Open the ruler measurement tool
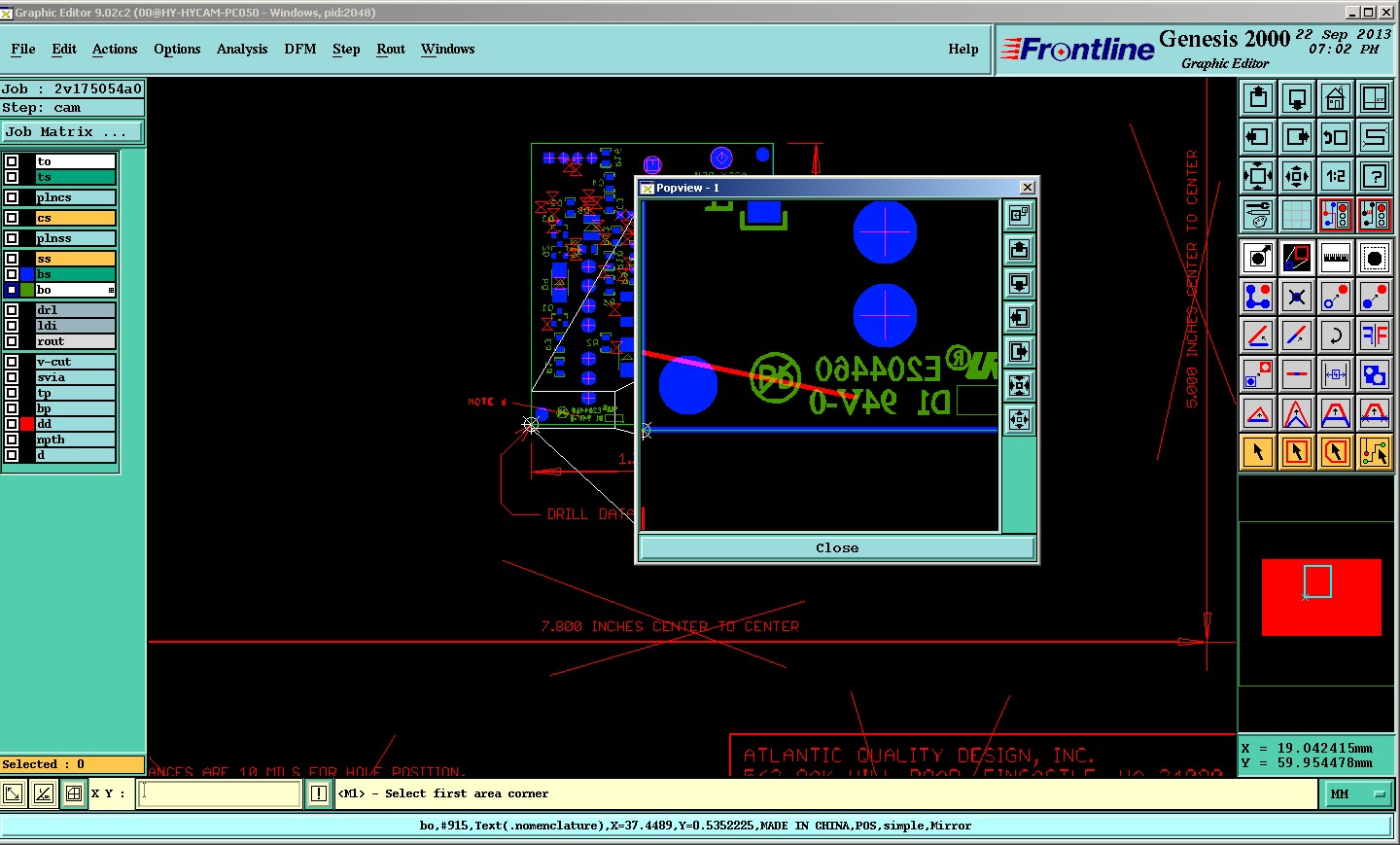 pos(1336,258)
